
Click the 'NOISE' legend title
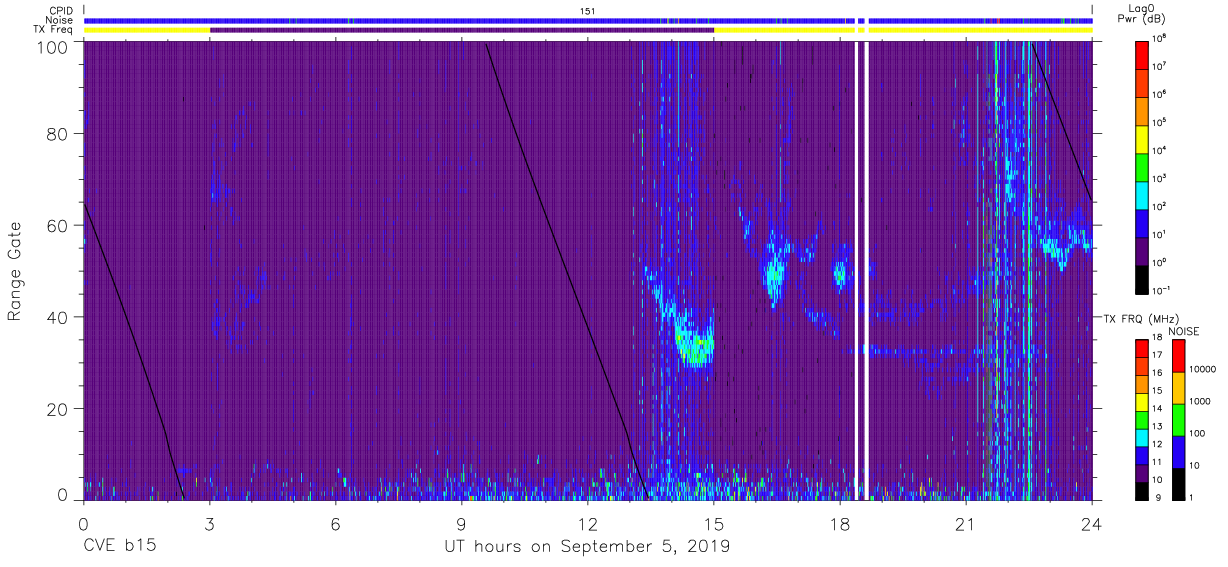[x=1184, y=330]
